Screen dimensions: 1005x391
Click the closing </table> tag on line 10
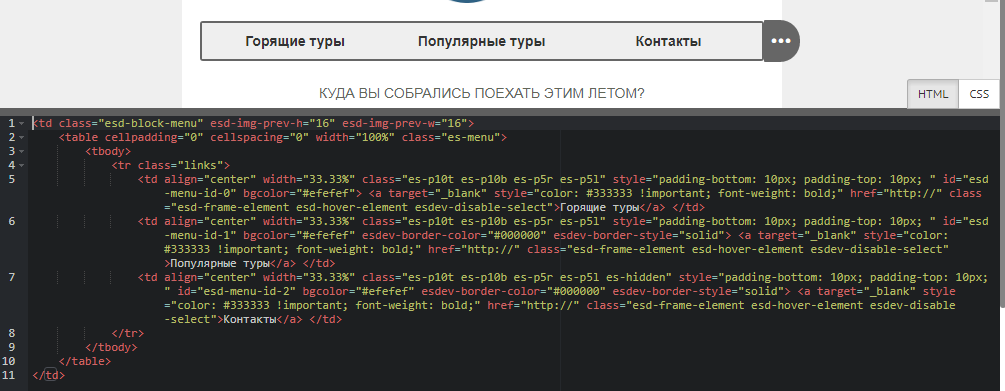click(x=85, y=361)
